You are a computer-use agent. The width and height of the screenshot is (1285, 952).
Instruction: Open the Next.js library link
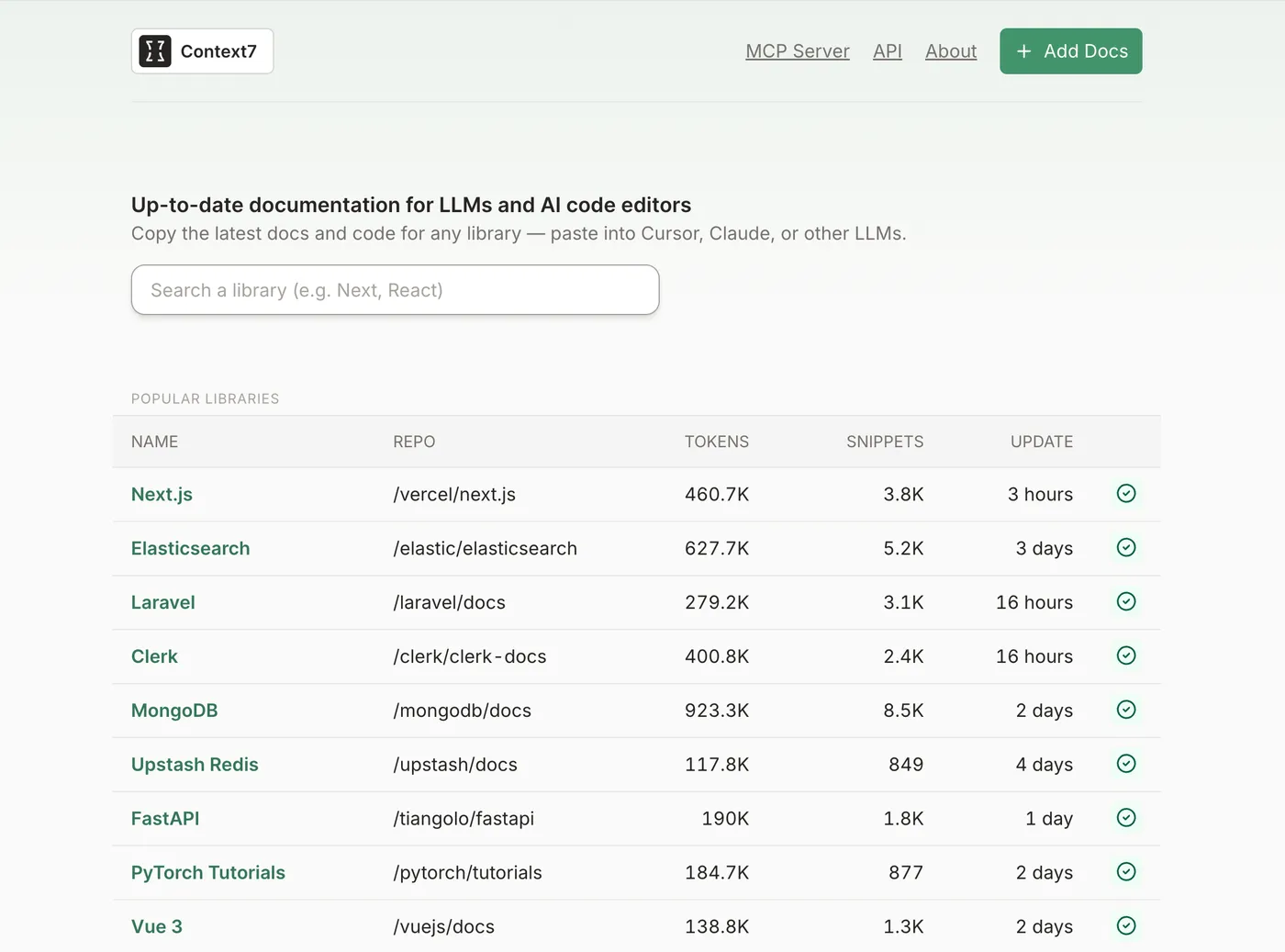(162, 495)
